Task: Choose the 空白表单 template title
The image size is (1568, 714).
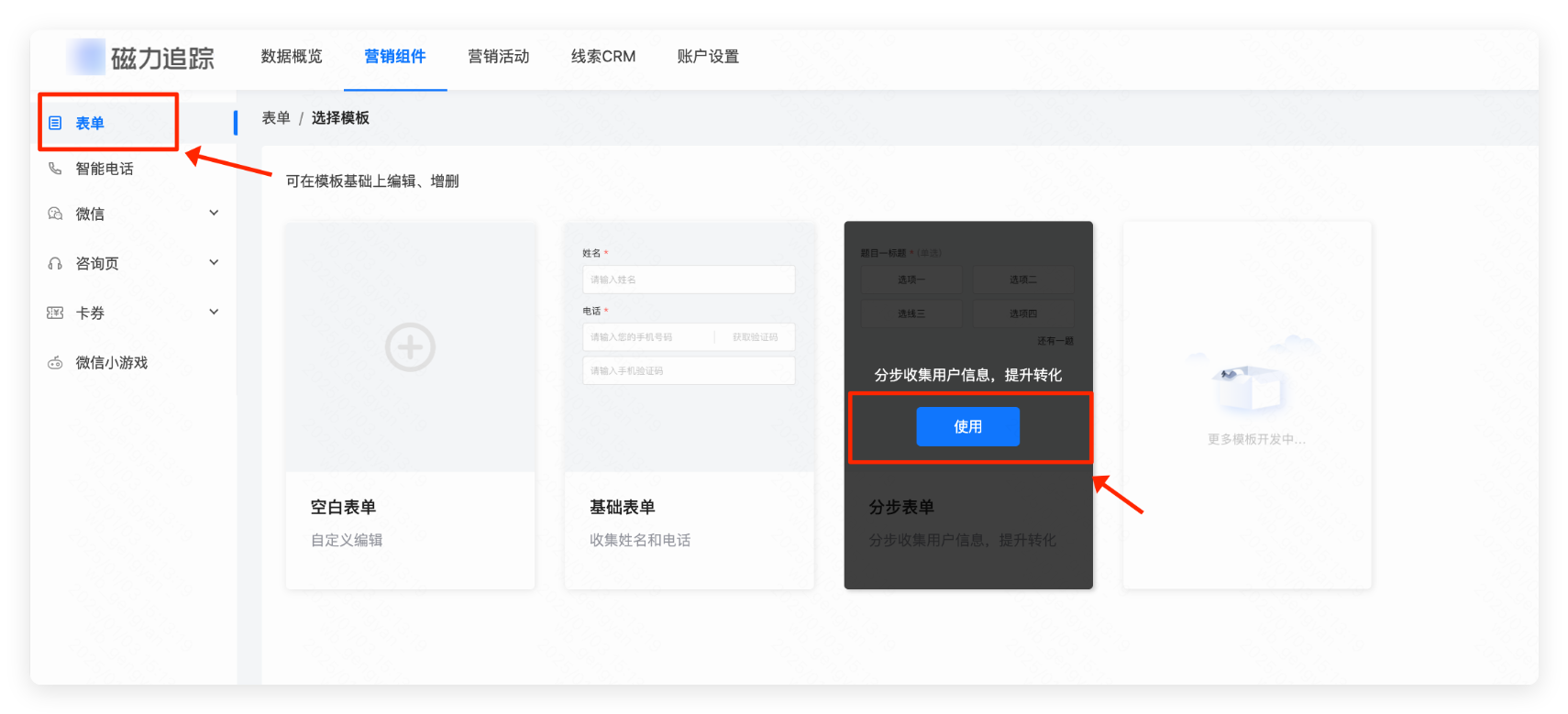Action: tap(343, 507)
